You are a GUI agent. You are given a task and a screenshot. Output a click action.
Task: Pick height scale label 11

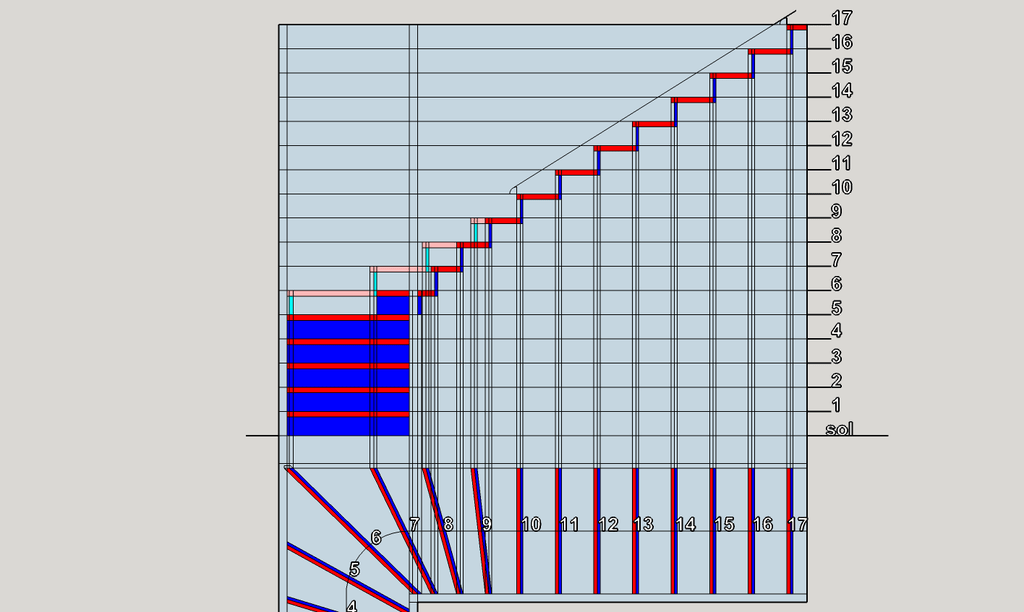842,163
